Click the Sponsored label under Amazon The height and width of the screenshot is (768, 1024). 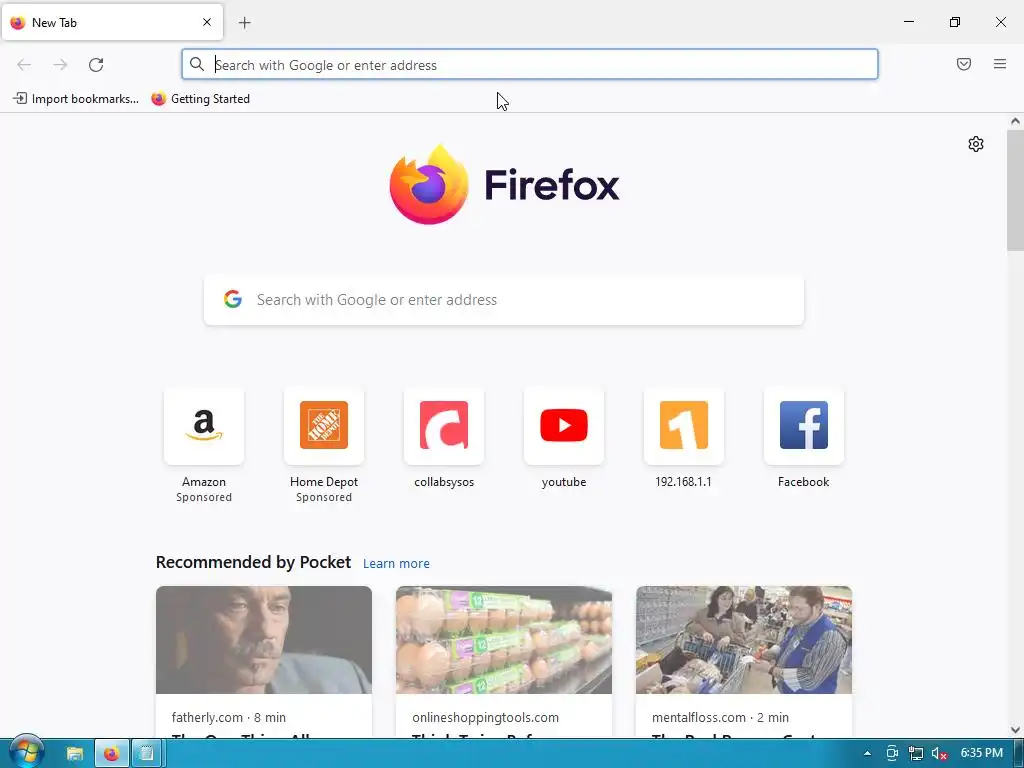coord(204,497)
